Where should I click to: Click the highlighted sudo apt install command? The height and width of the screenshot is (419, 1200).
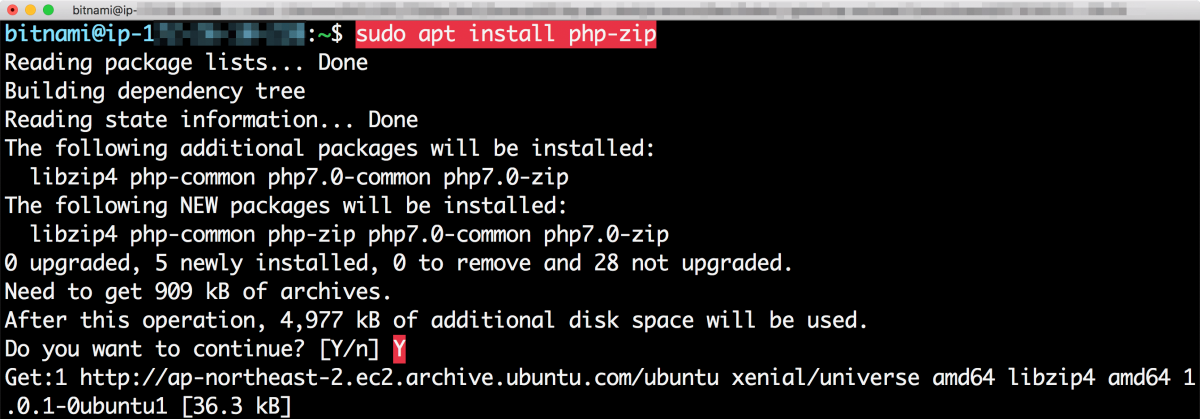505,34
